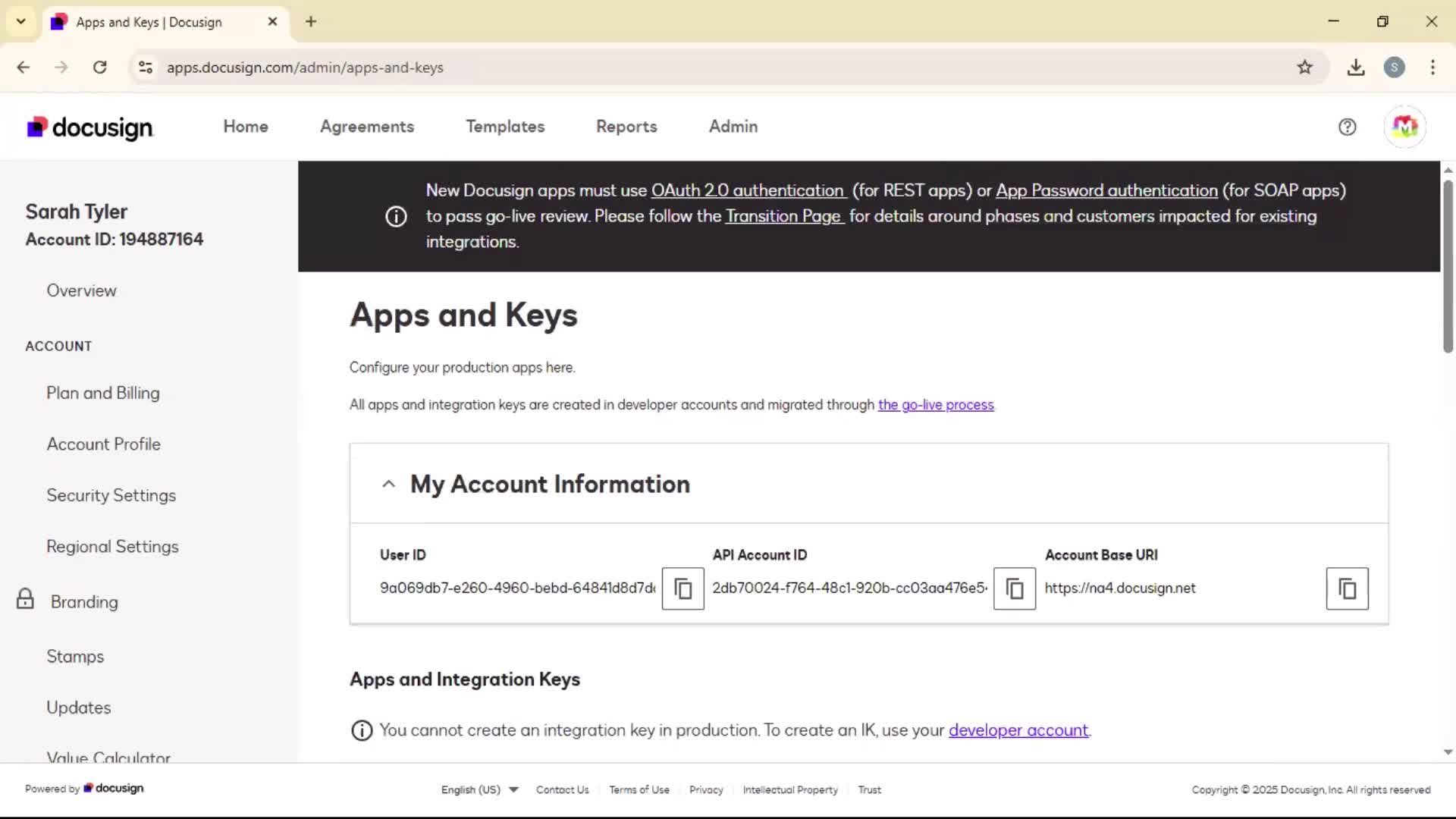Select the API Account ID value text
The height and width of the screenshot is (819, 1456).
pyautogui.click(x=849, y=588)
